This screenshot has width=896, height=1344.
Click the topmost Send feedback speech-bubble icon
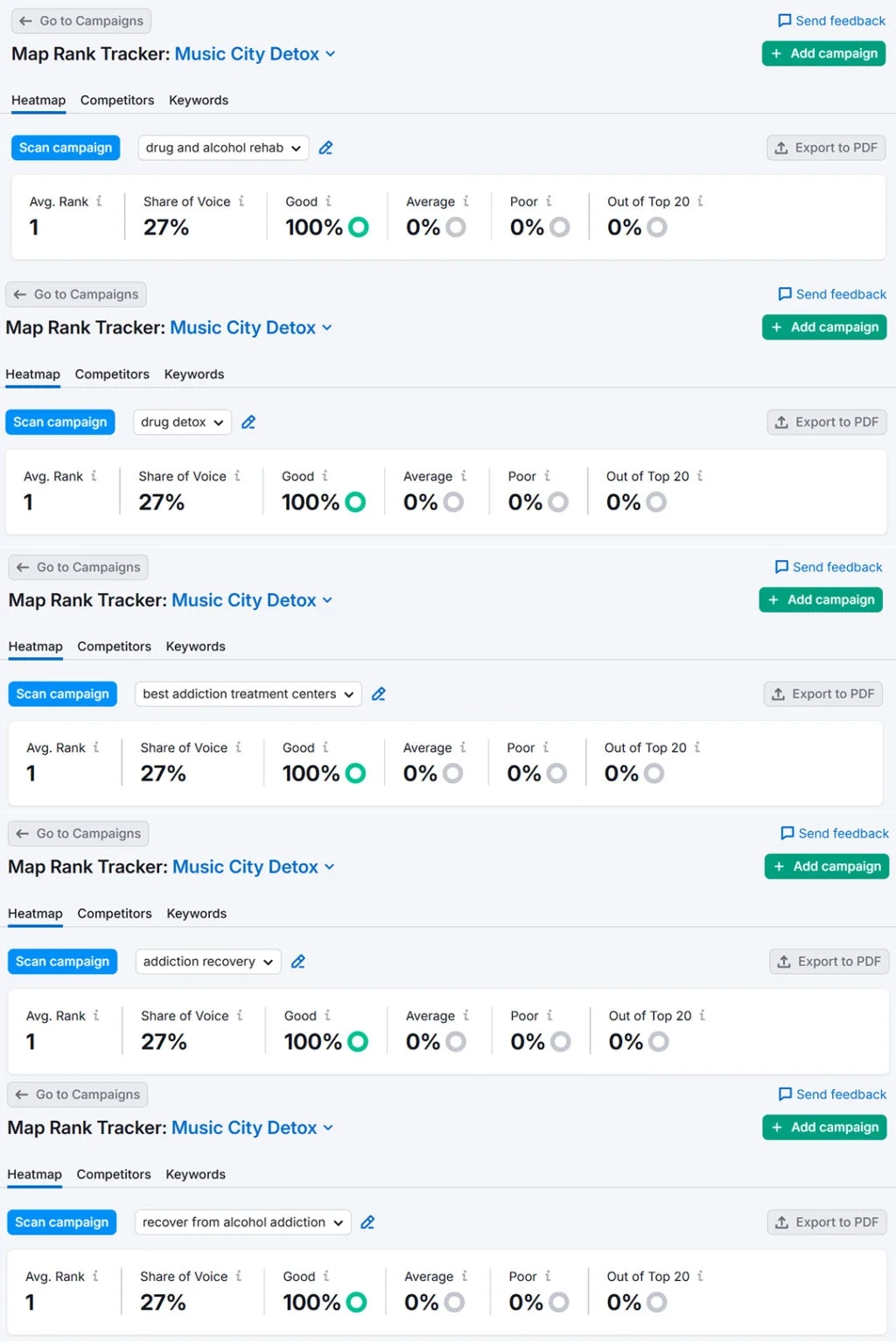tap(784, 21)
